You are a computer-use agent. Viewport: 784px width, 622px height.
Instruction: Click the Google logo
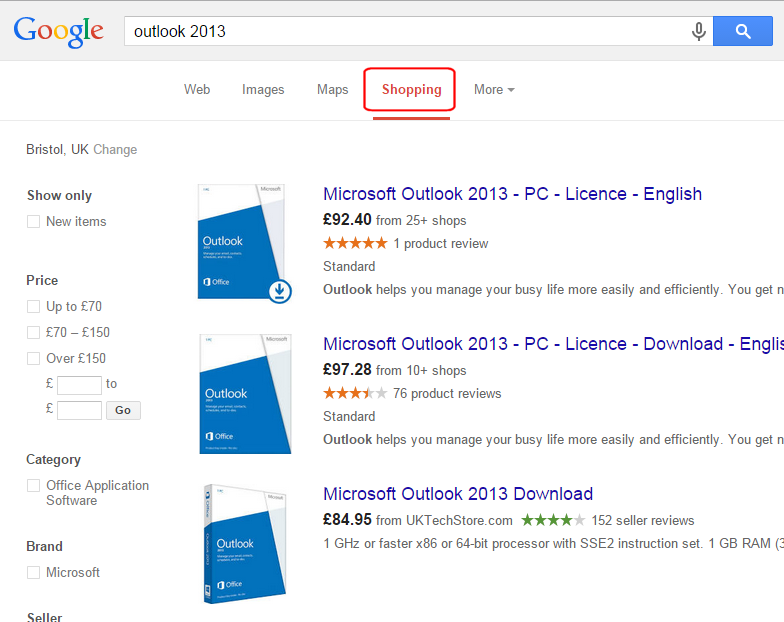click(58, 31)
